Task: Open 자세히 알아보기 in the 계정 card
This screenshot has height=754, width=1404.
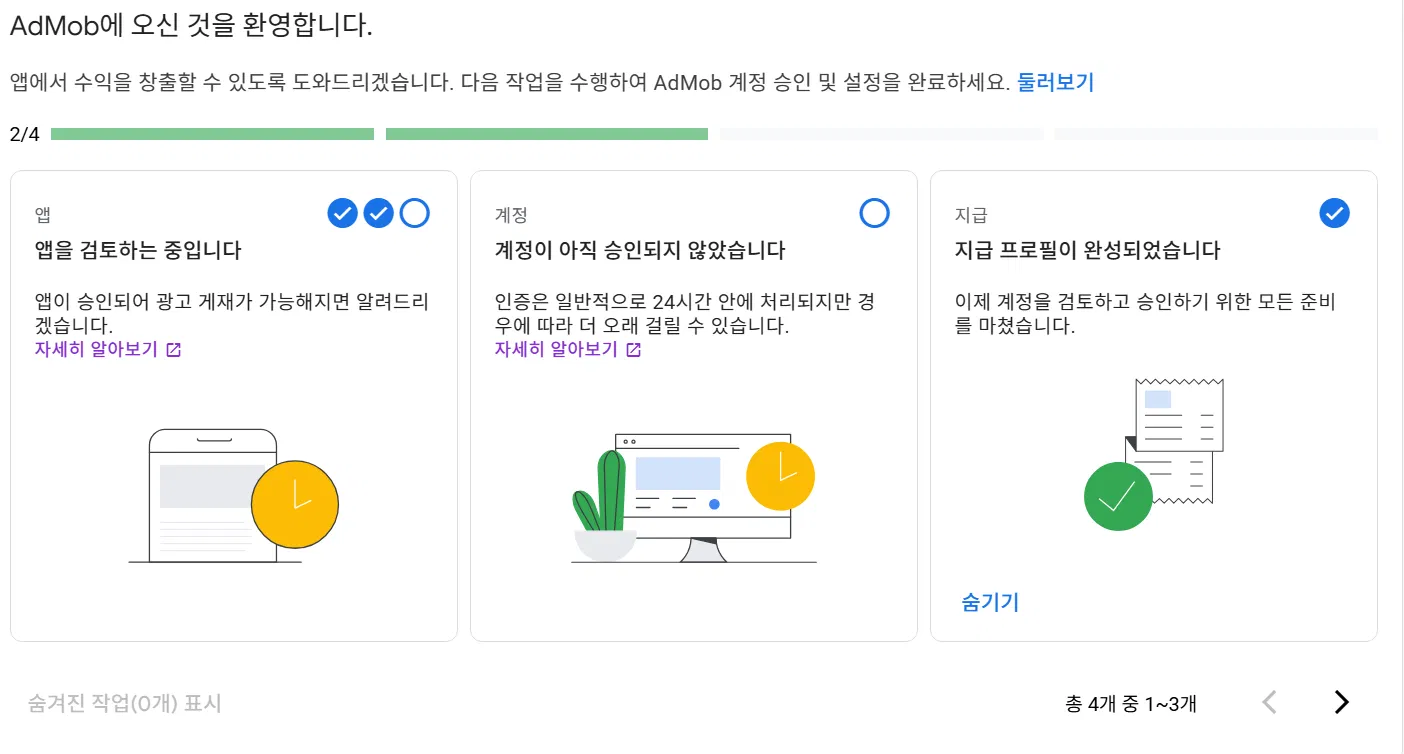Action: pyautogui.click(x=568, y=349)
